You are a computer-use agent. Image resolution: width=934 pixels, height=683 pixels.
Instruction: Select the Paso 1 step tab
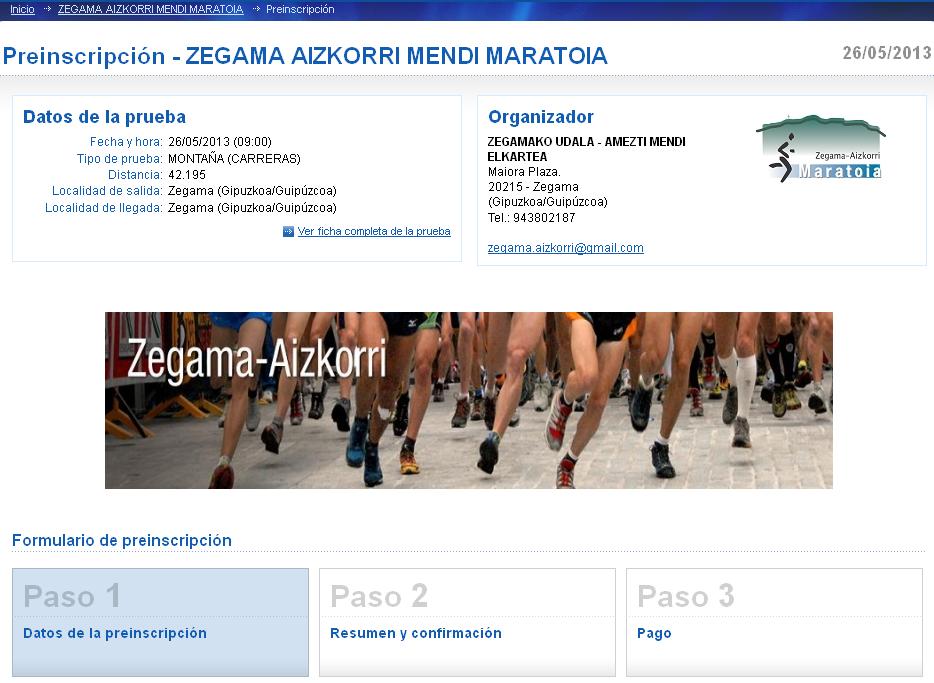[x=160, y=622]
